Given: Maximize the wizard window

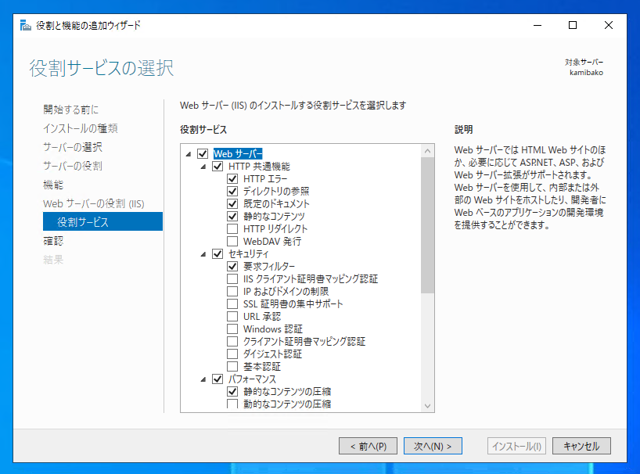Looking at the screenshot, I should [x=573, y=25].
